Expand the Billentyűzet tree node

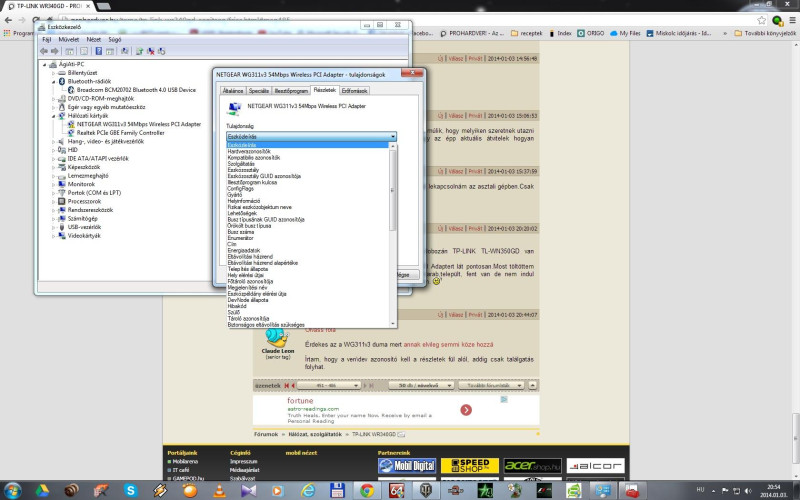click(53, 73)
